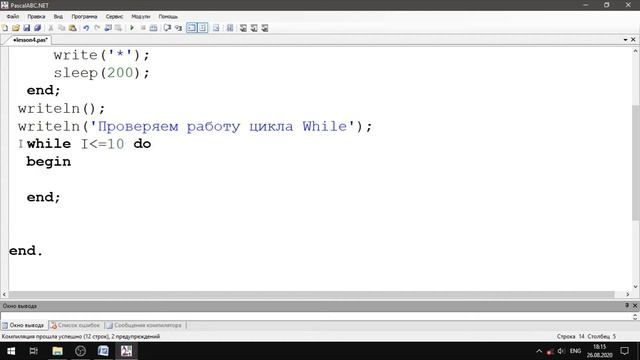Click the final 'end.' line
Image resolution: width=640 pixels, height=360 pixels.
[26, 251]
